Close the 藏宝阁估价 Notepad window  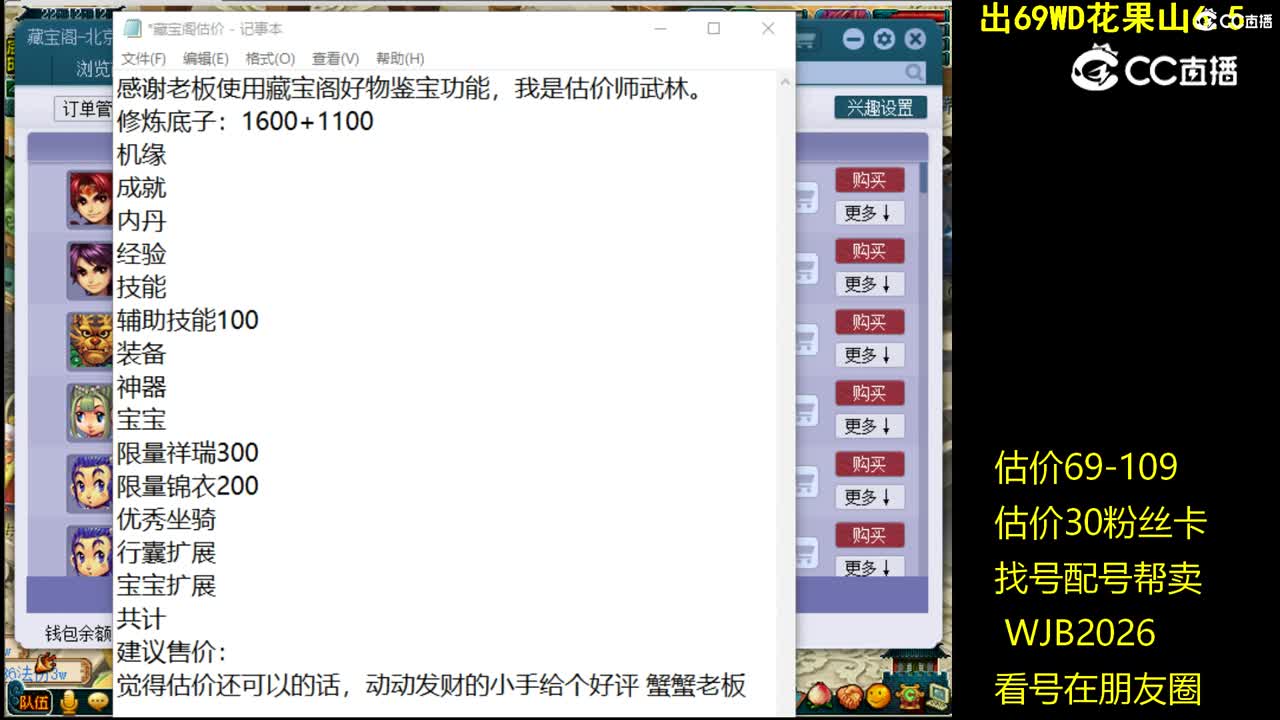coord(768,29)
